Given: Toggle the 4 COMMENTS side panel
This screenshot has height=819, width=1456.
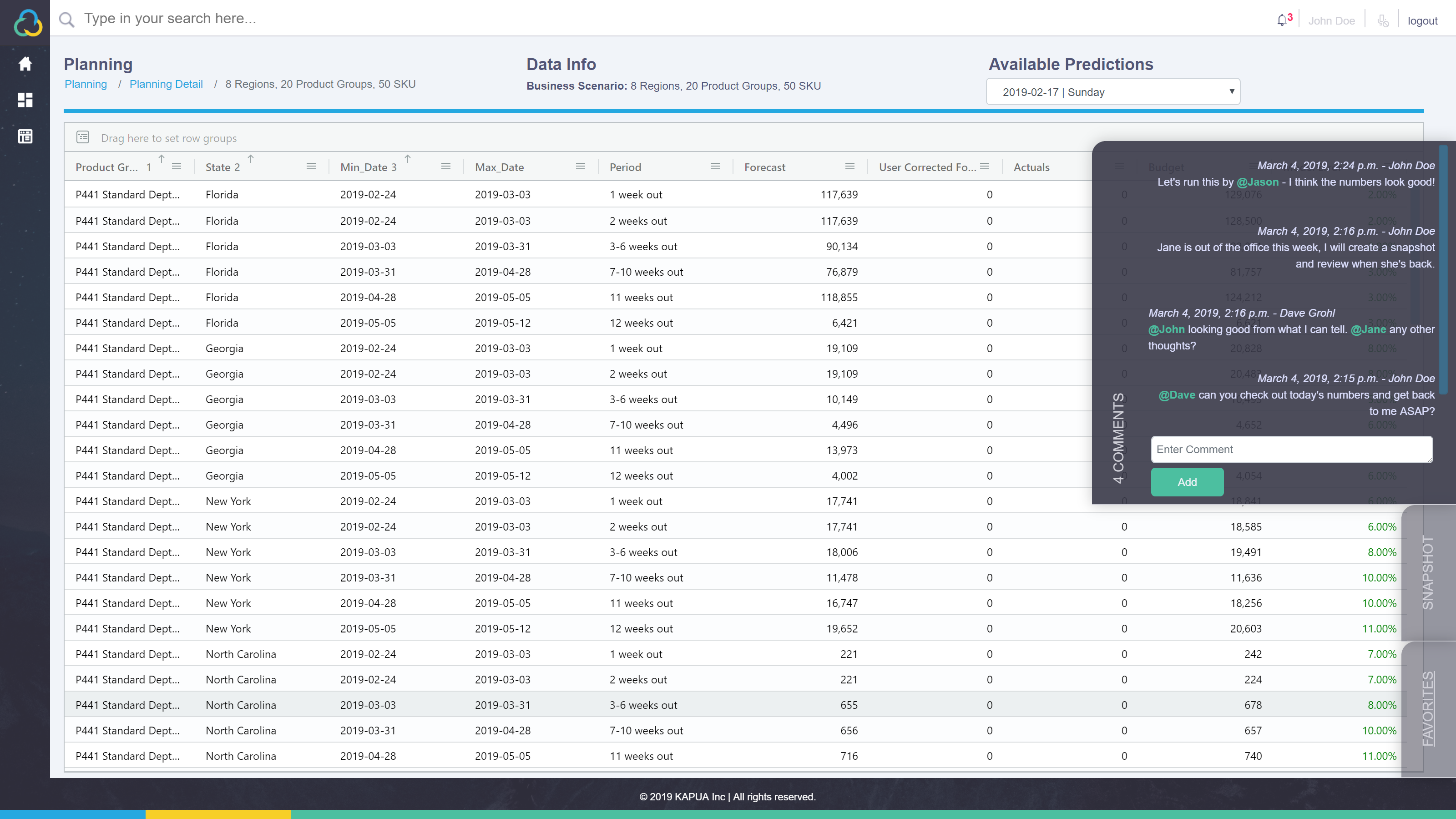Looking at the screenshot, I should pos(1118,438).
